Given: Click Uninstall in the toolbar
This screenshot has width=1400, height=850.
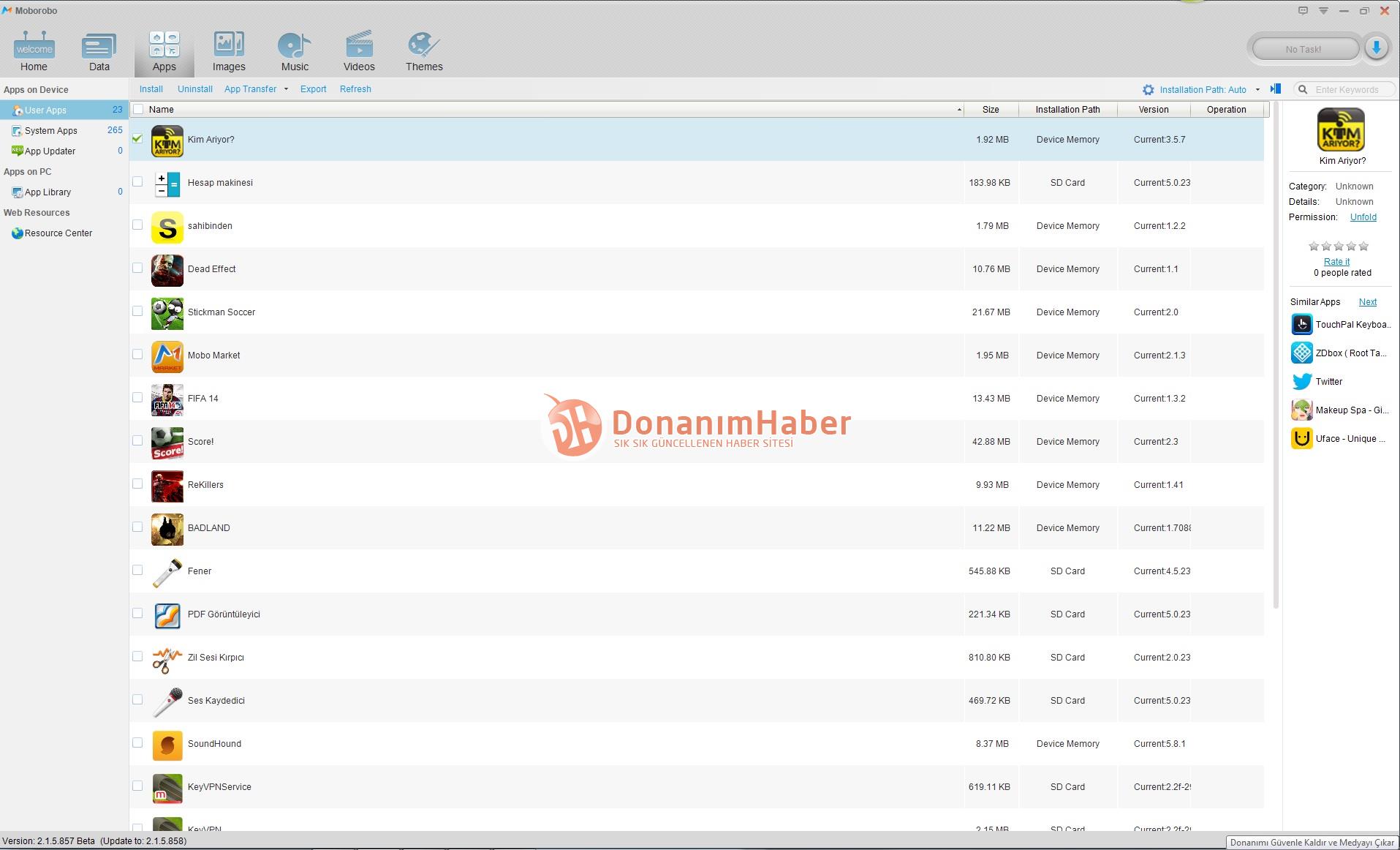Looking at the screenshot, I should click(194, 89).
